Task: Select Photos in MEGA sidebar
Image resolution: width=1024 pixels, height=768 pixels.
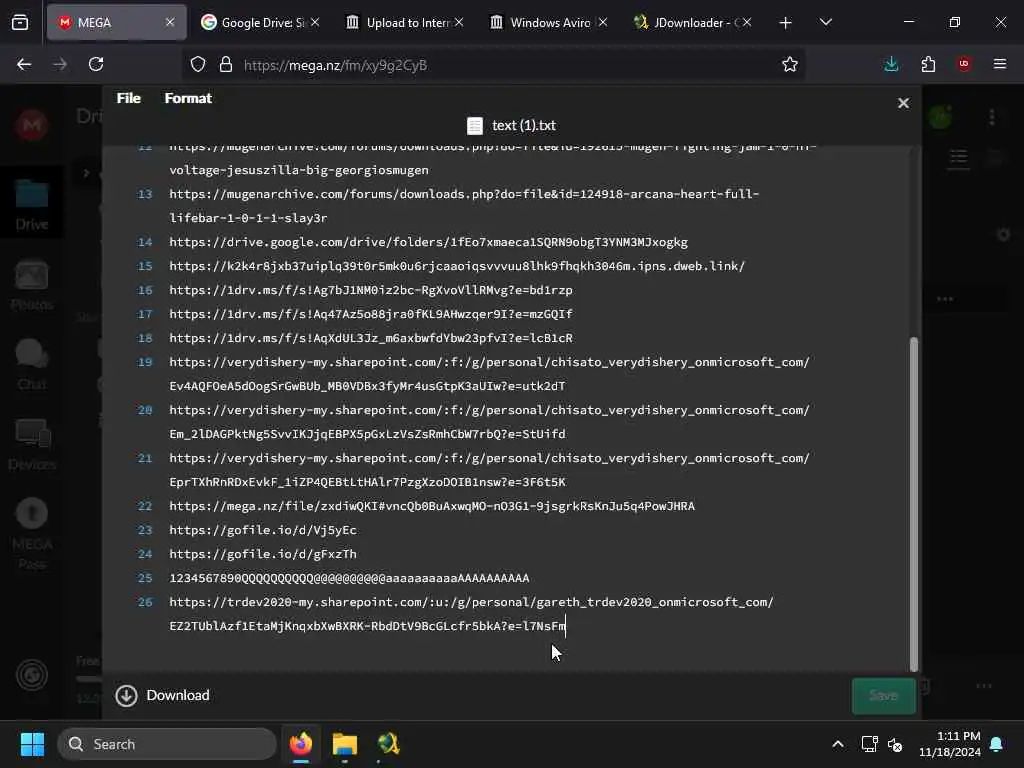Action: coord(31,285)
